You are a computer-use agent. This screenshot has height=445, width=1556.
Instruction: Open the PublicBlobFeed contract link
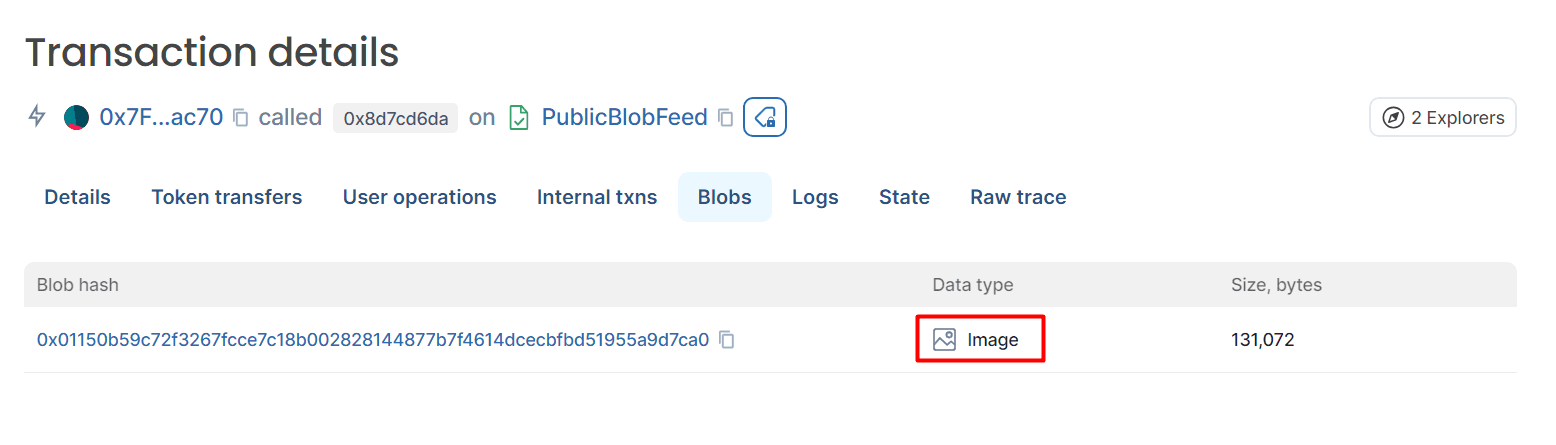[x=625, y=117]
